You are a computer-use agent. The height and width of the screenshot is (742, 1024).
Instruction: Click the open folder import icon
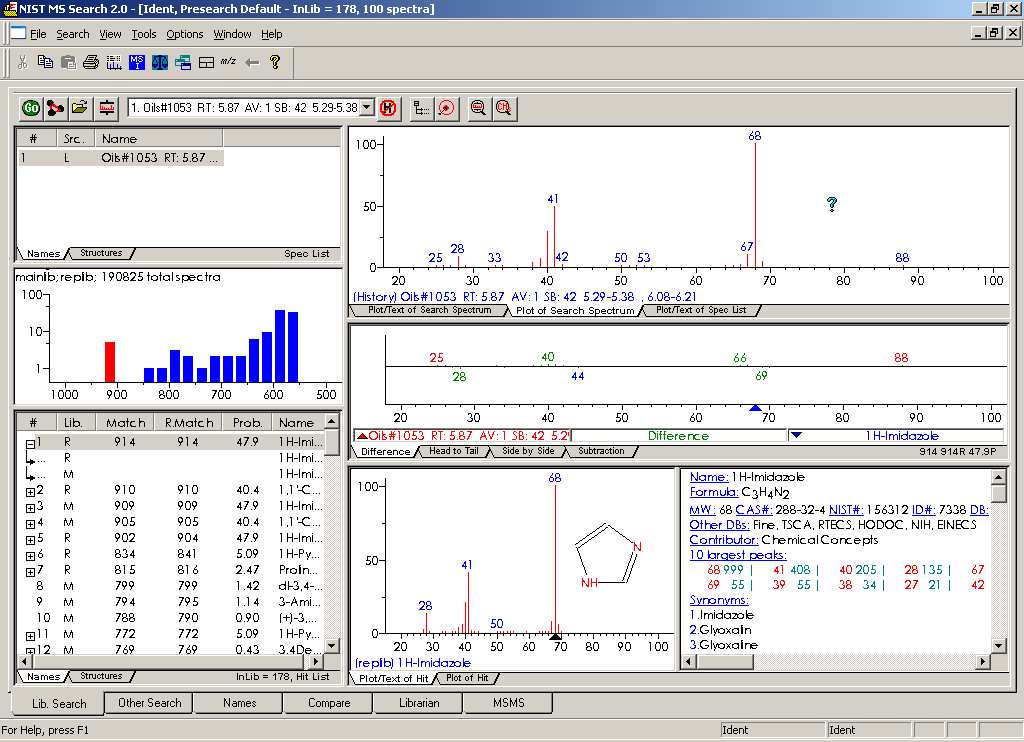pos(80,108)
